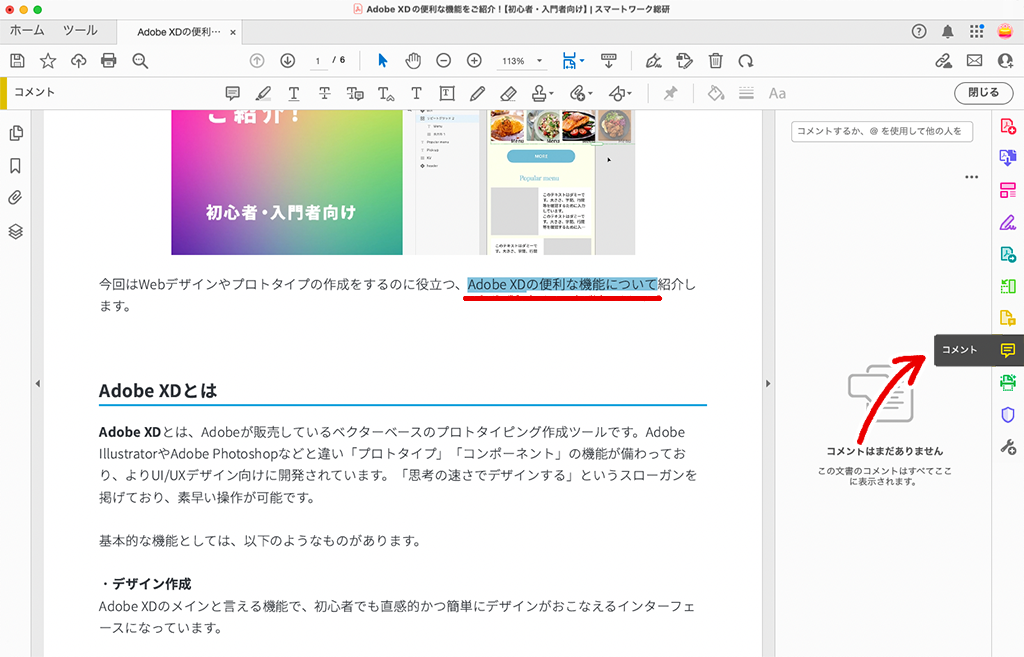Open the apps grid menu

coord(976,31)
